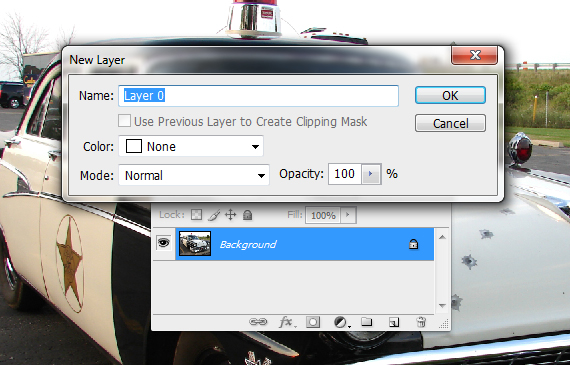The image size is (570, 365).
Task: Hide the Background layer with eye icon
Action: coord(164,242)
